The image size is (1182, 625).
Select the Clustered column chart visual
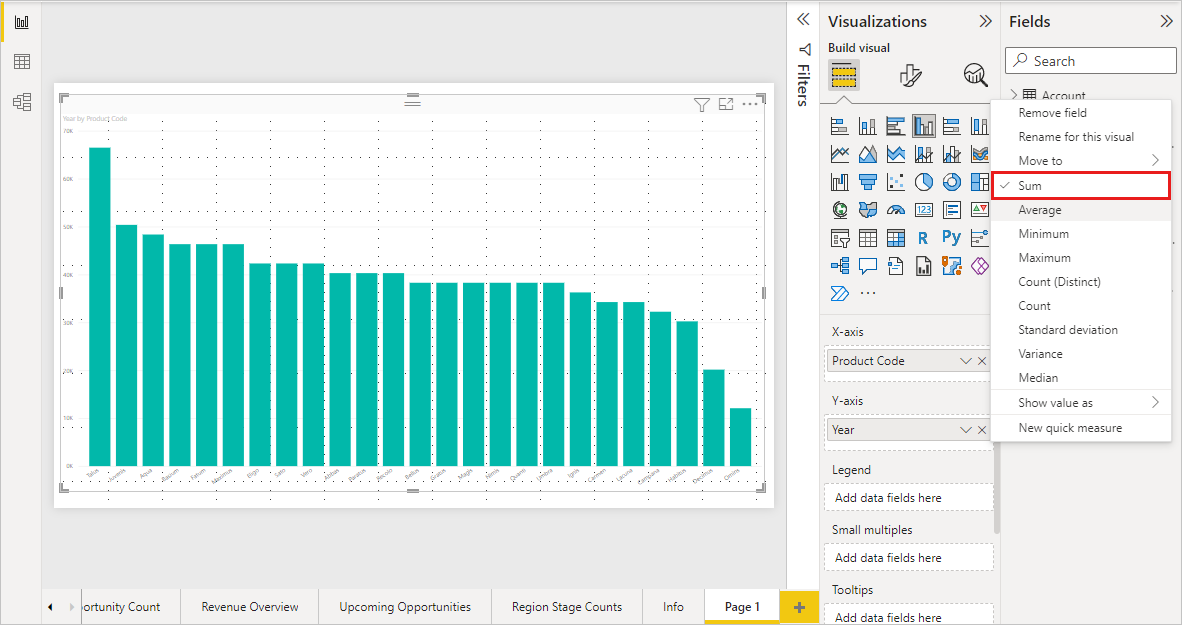pyautogui.click(x=923, y=126)
